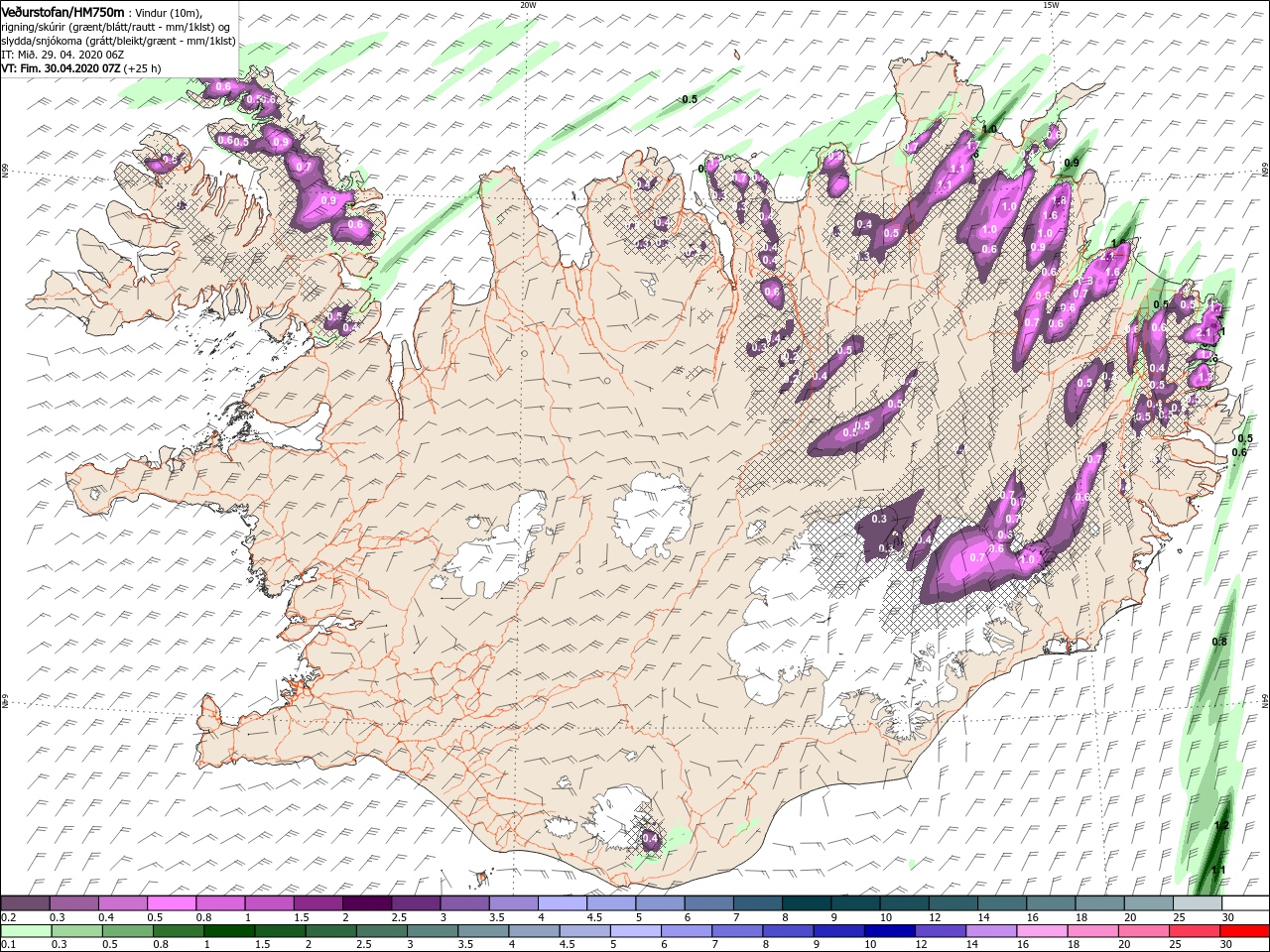Viewport: 1270px width, 952px height.
Task: Click the 0.6 label off the east coast
Action: point(1239,452)
